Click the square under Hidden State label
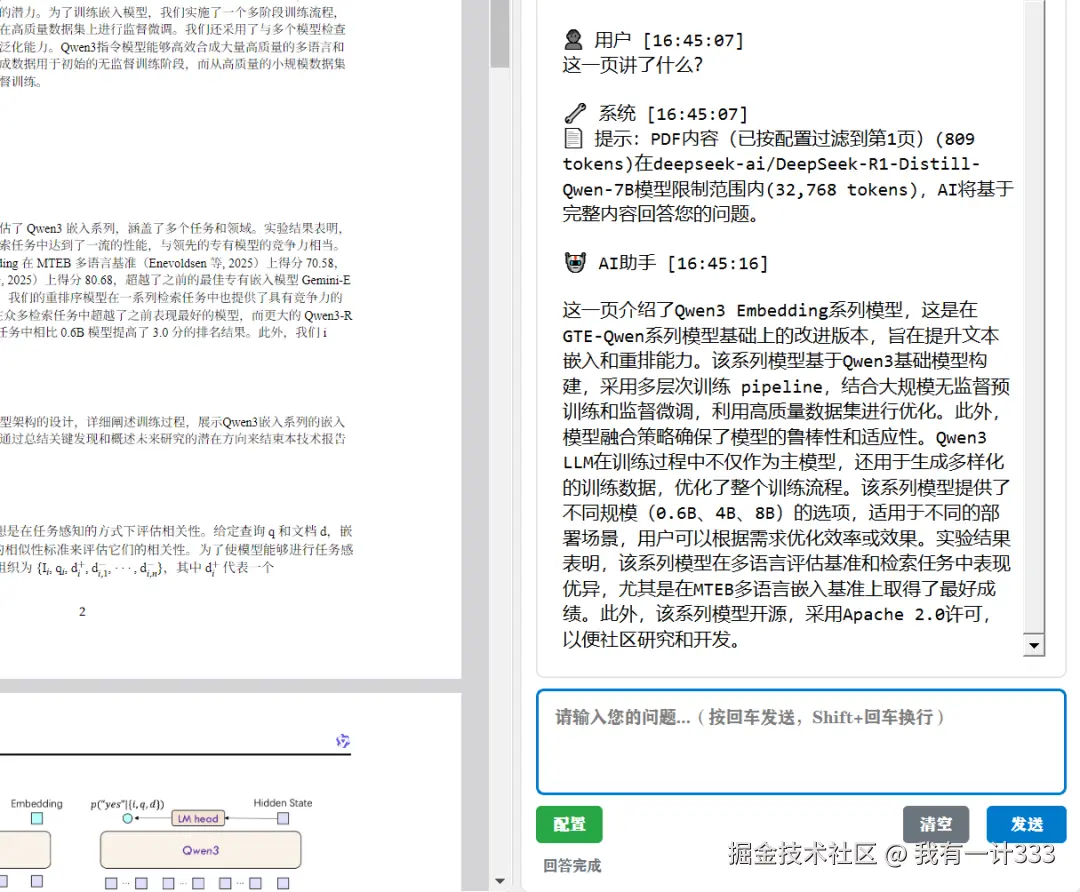Image resolution: width=1080 pixels, height=892 pixels. click(283, 818)
